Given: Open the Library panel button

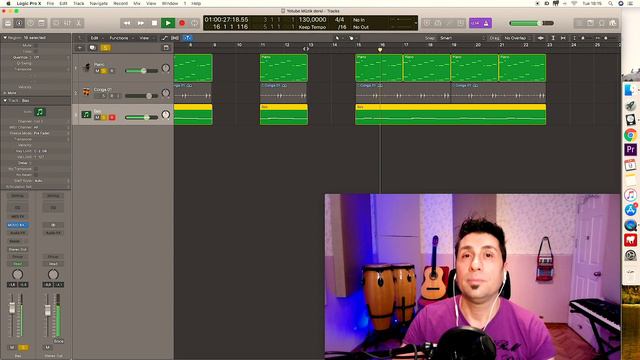Looking at the screenshot, I should (8, 23).
